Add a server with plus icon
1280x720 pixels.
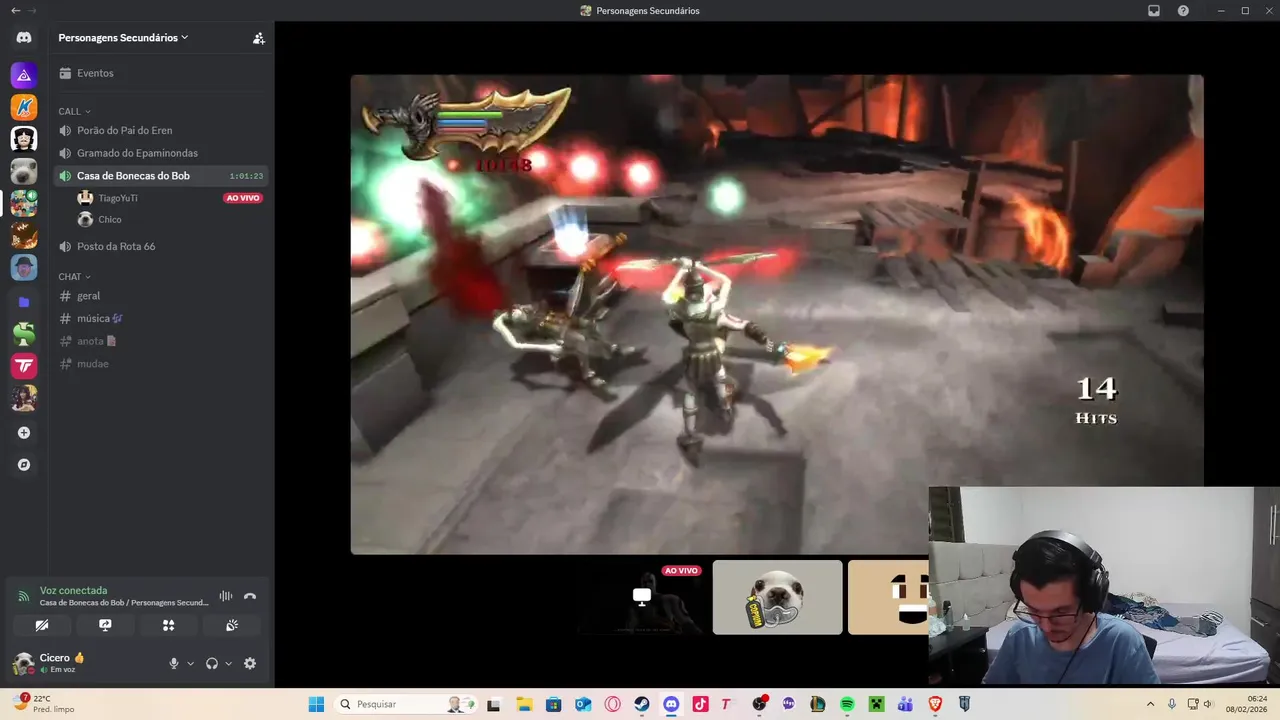[24, 433]
